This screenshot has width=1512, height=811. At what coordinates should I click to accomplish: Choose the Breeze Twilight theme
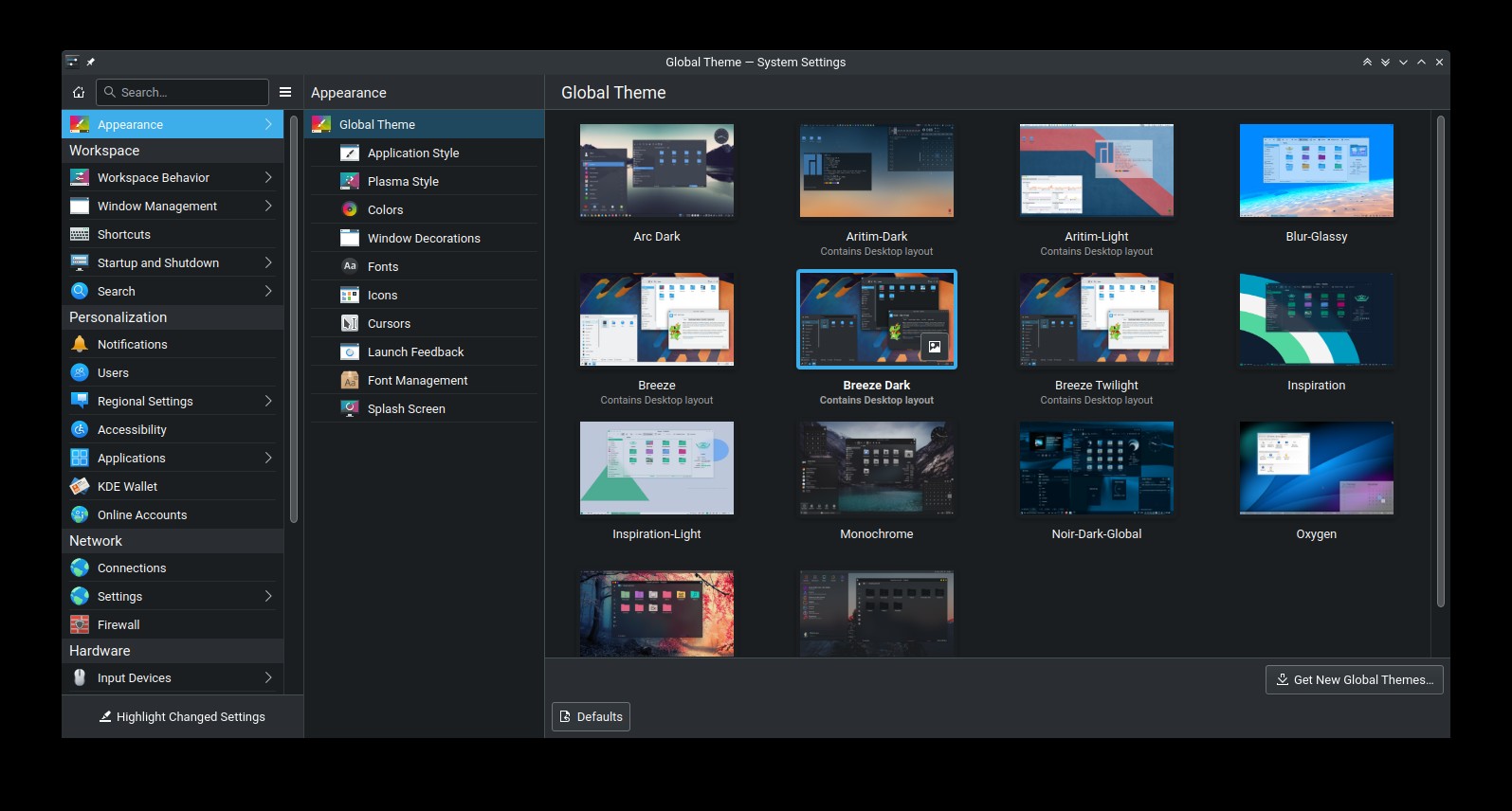(1097, 319)
